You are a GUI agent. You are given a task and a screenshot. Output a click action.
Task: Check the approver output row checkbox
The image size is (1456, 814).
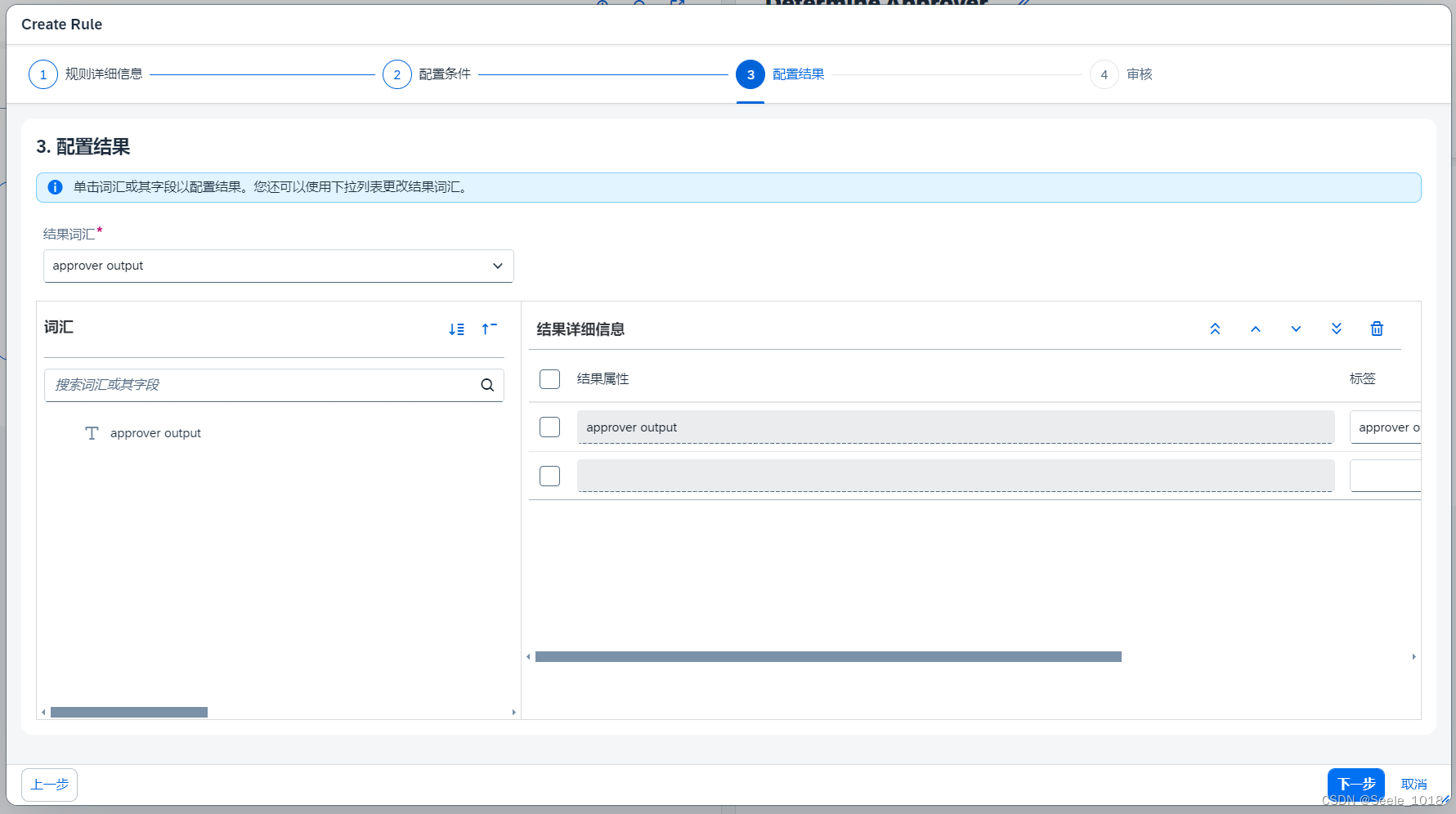pyautogui.click(x=550, y=427)
